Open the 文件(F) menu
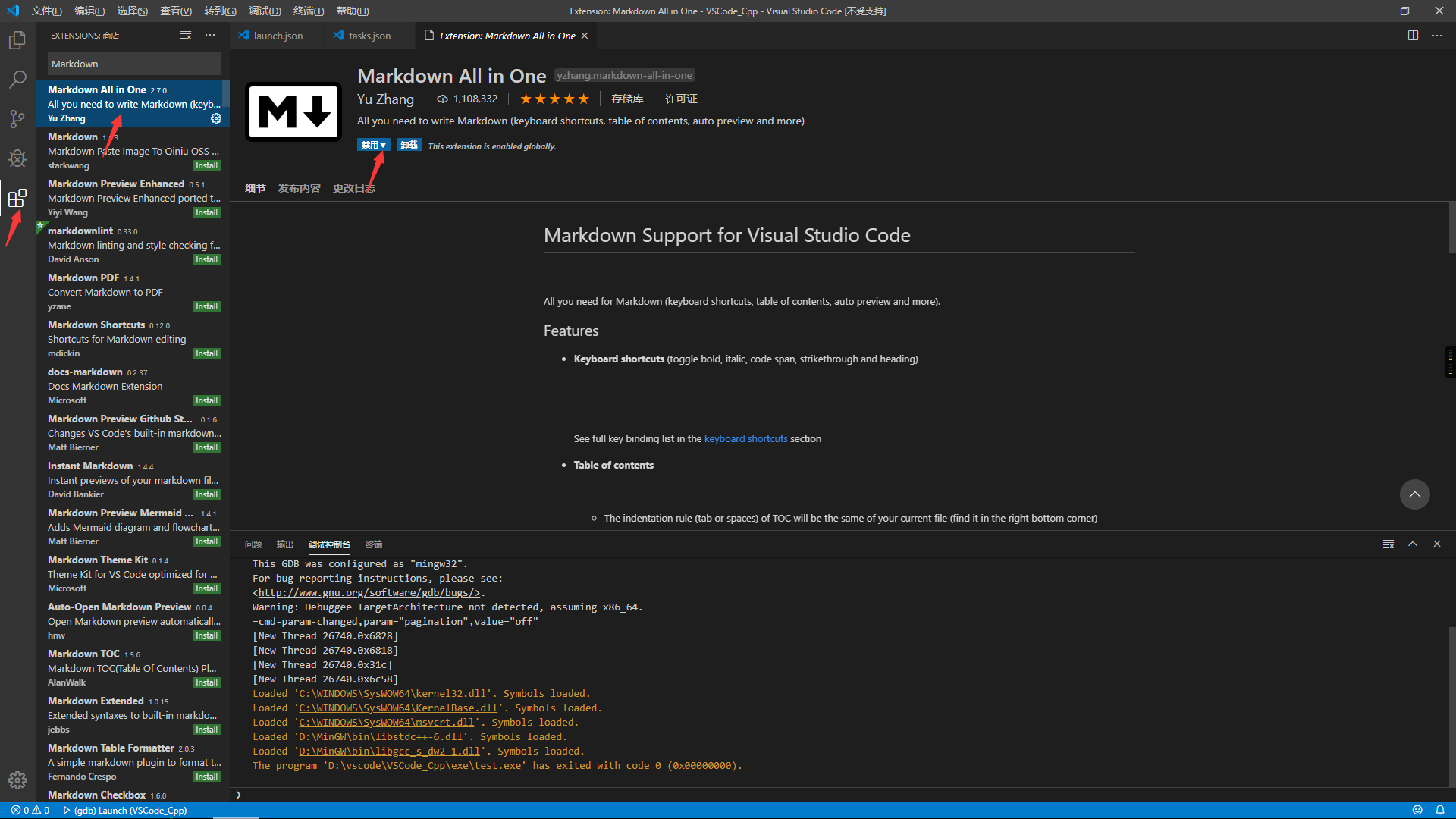The width and height of the screenshot is (1456, 819). point(47,11)
